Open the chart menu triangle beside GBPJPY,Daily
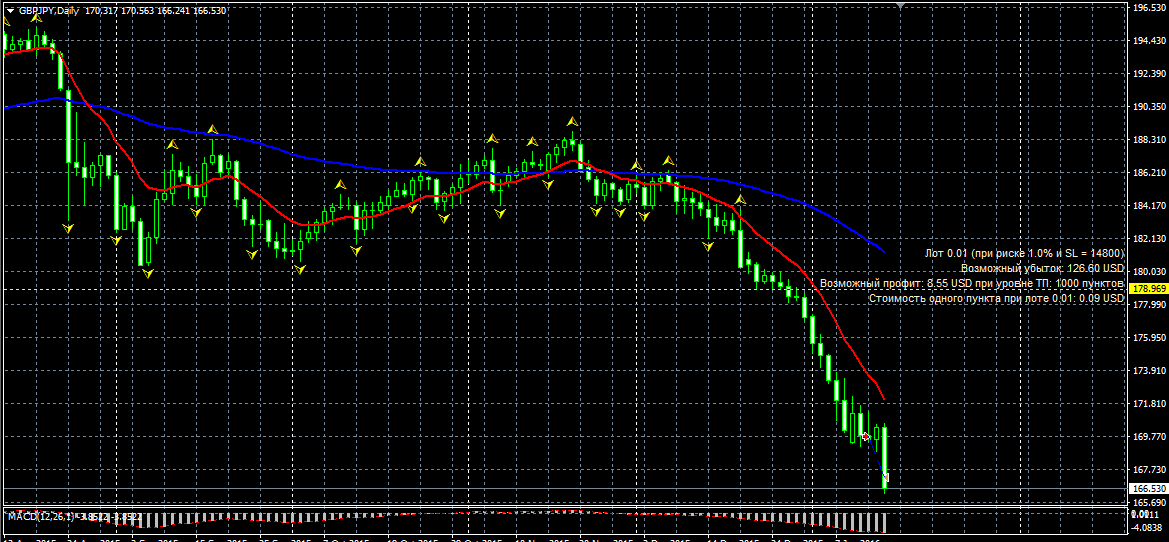Image resolution: width=1169 pixels, height=542 pixels. click(10, 11)
